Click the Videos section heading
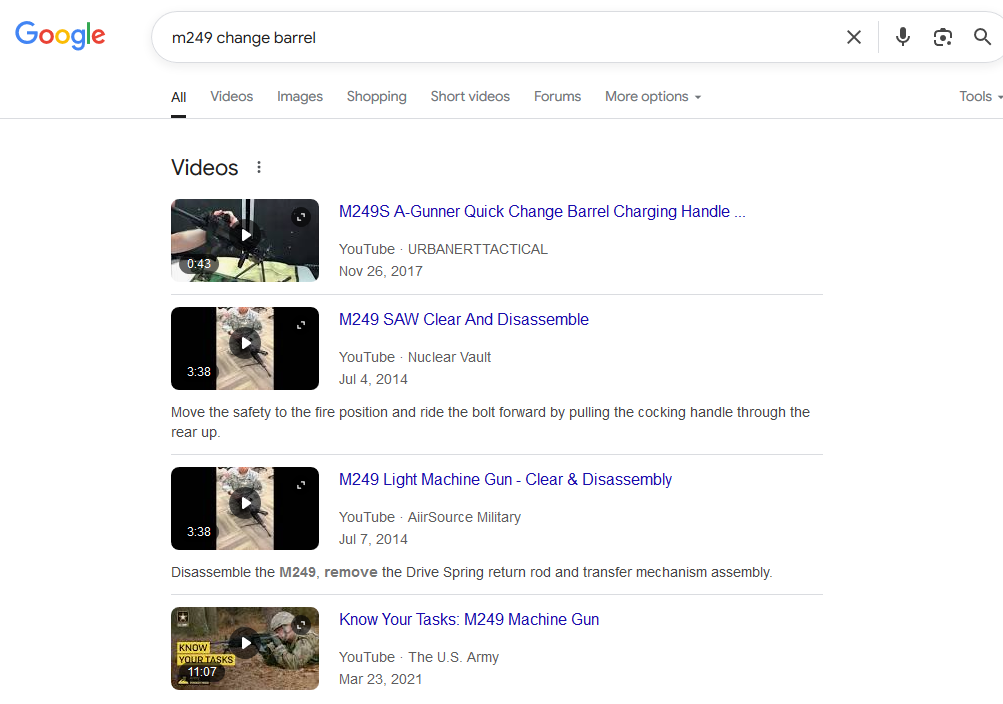1003x704 pixels. pos(205,168)
